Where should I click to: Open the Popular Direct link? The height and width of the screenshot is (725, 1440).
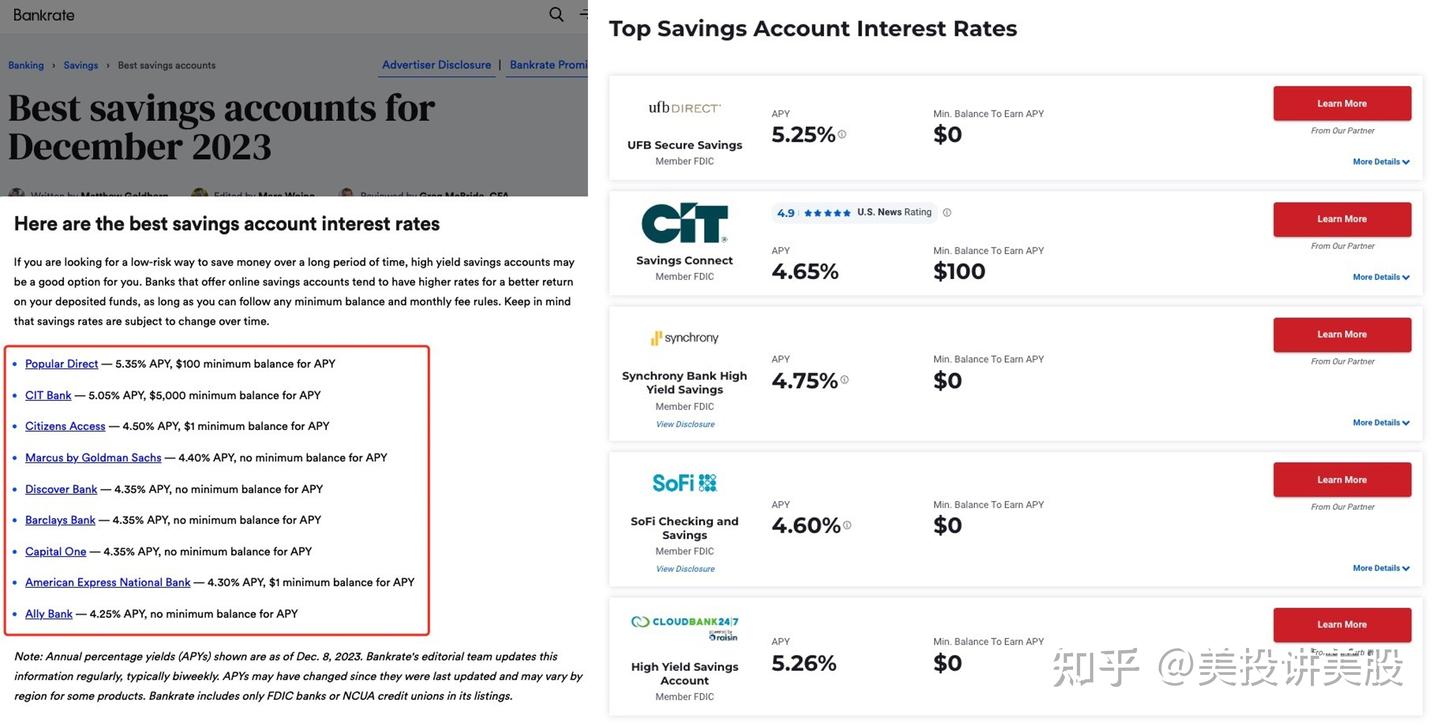pos(62,364)
